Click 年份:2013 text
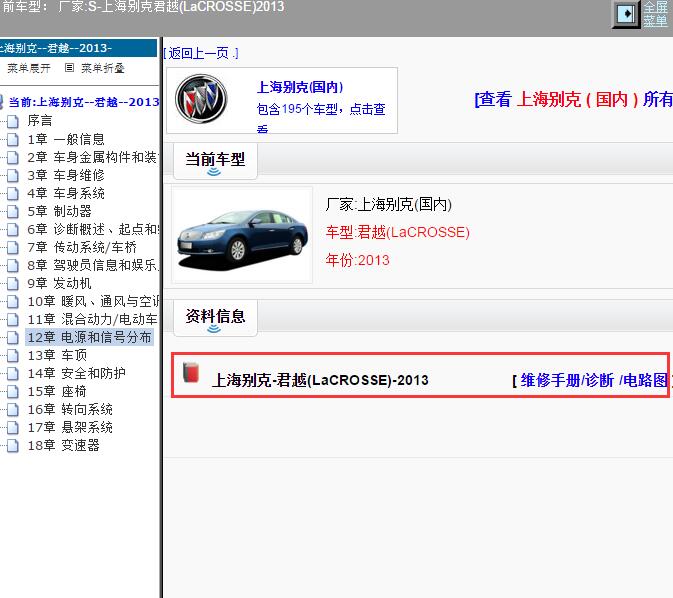Image resolution: width=673 pixels, height=598 pixels. [x=358, y=260]
